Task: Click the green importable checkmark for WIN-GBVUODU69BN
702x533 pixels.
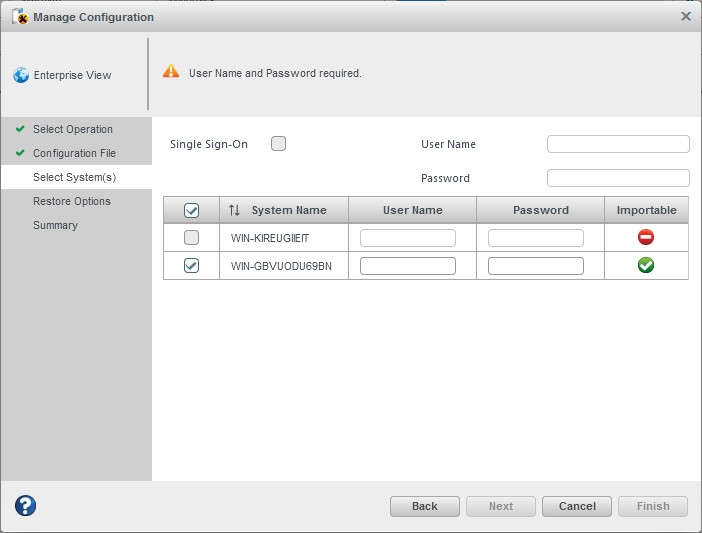Action: (x=646, y=265)
